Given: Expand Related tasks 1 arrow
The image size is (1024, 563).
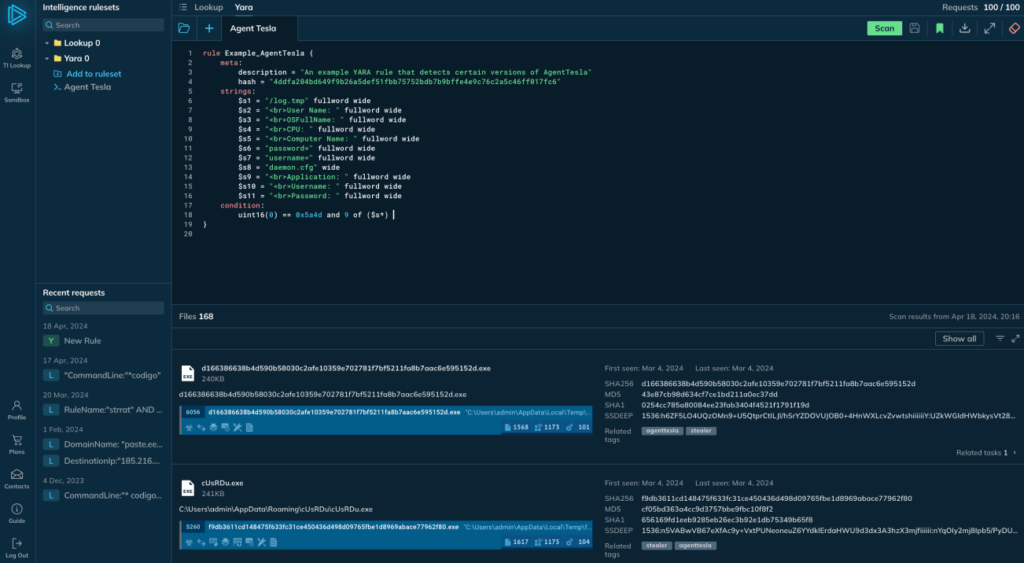Looking at the screenshot, I should pos(1016,452).
